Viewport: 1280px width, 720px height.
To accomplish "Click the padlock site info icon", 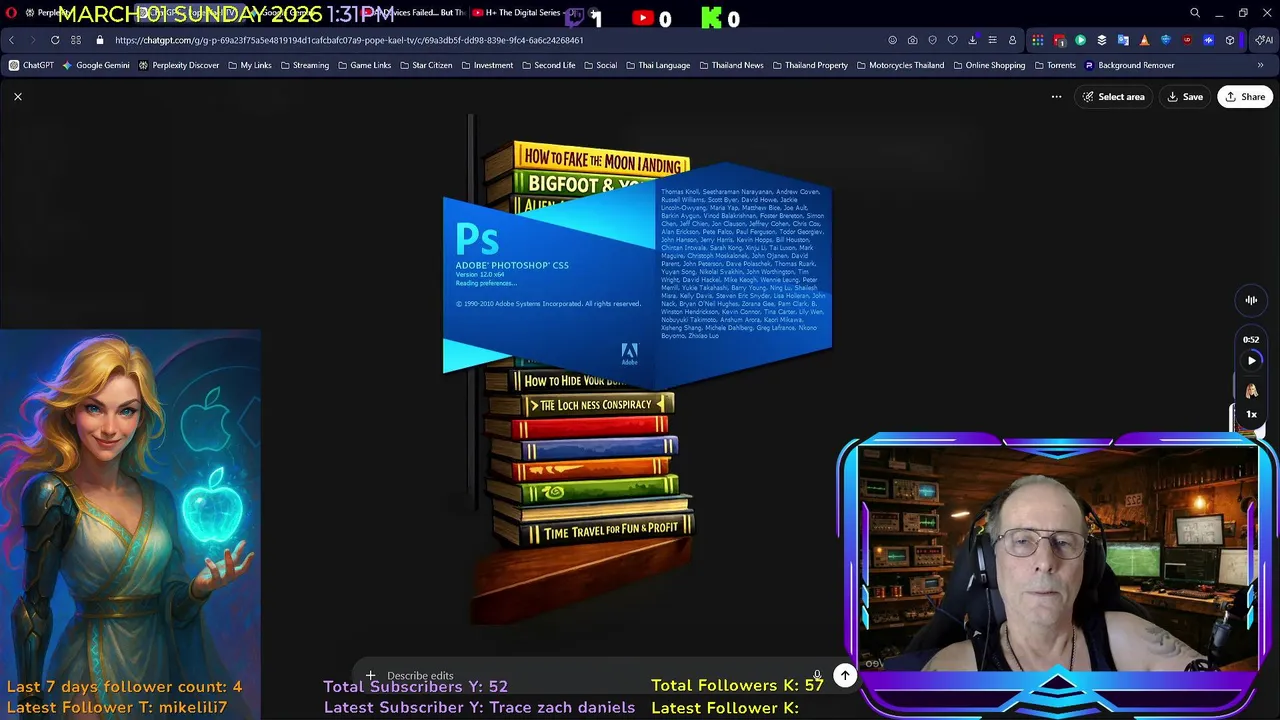I will [100, 40].
